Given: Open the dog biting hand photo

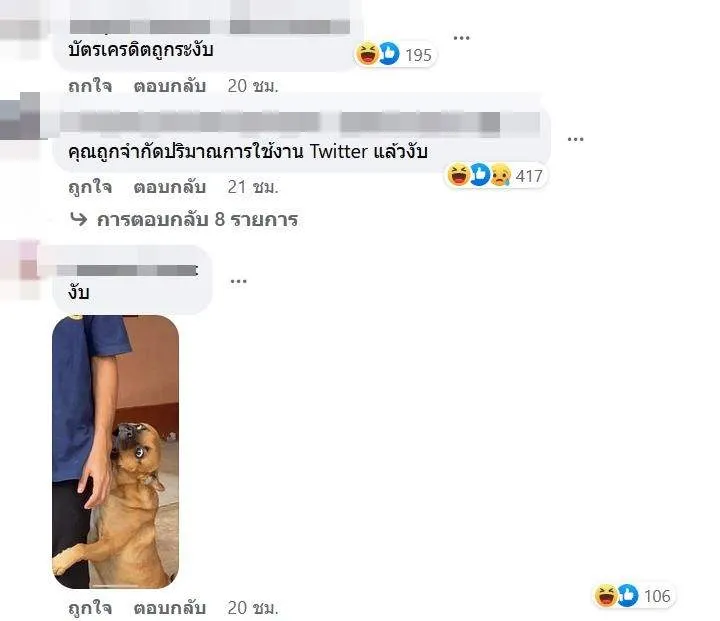Looking at the screenshot, I should tap(115, 452).
